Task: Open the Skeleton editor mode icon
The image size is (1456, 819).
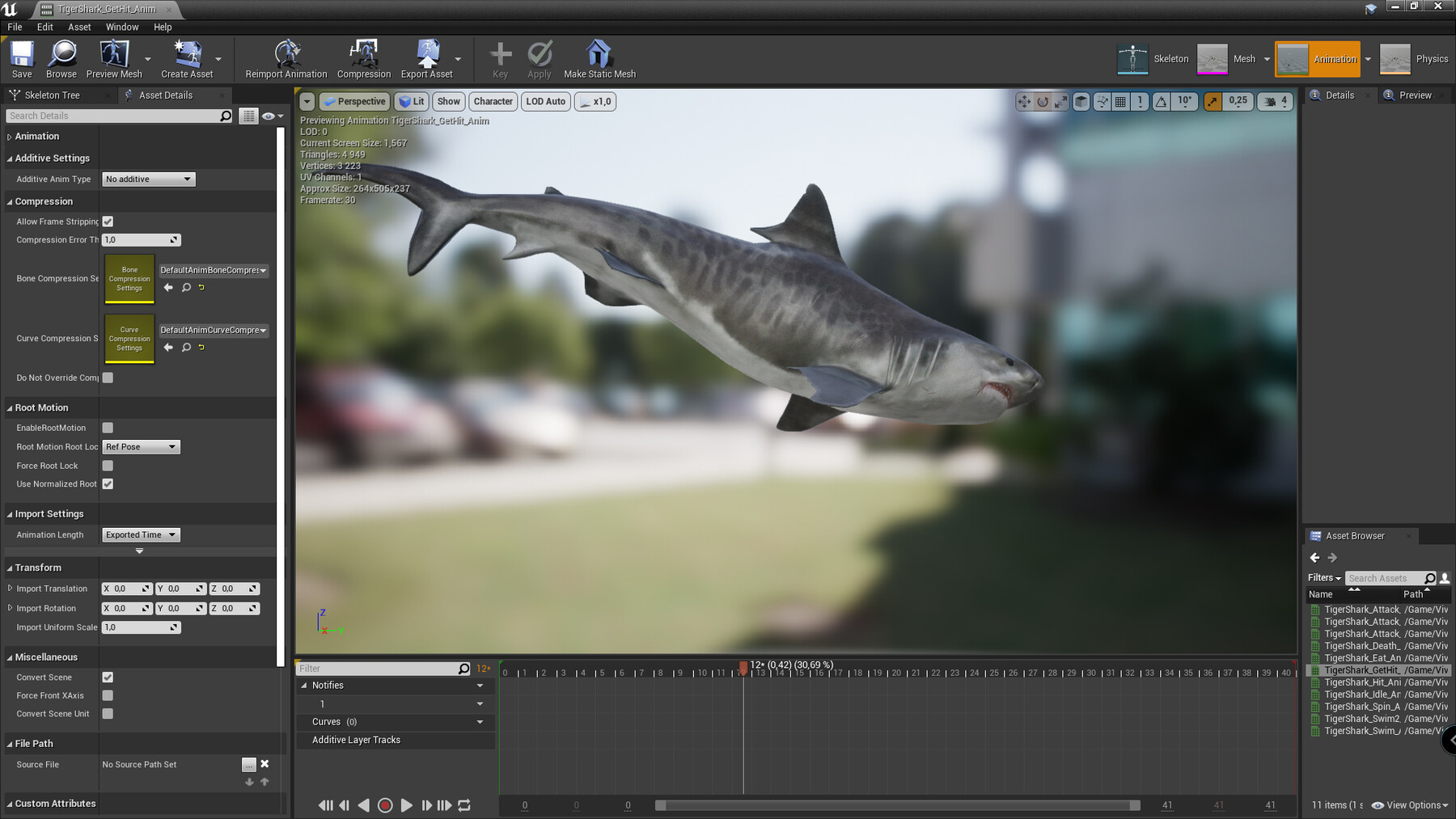Action: pos(1132,58)
